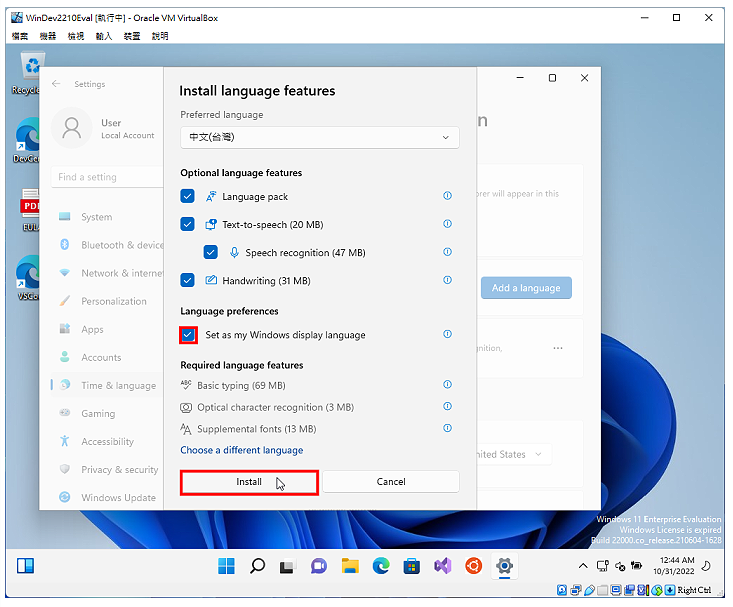
Task: Click info icon next to Language pack
Action: pyautogui.click(x=447, y=196)
